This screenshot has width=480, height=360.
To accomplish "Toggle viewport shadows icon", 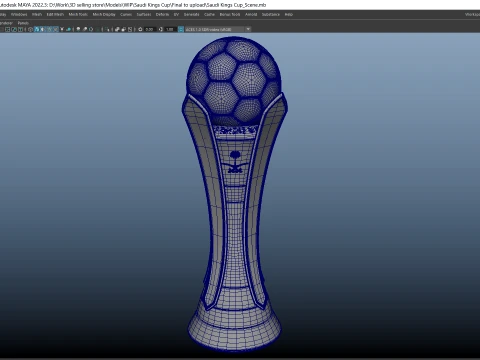I will (69, 29).
